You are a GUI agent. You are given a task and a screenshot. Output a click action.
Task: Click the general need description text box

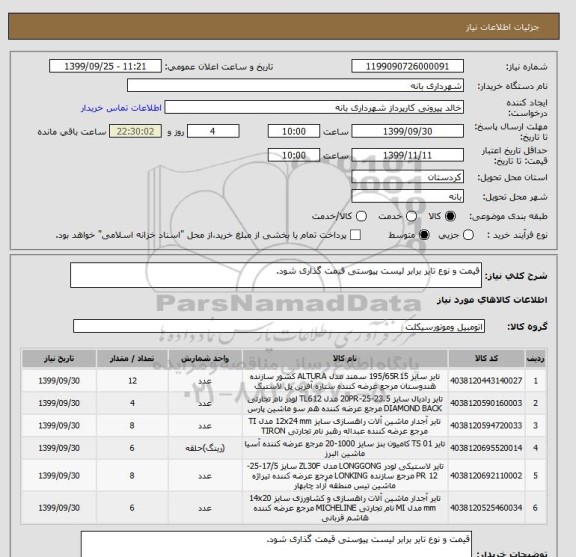276,275
